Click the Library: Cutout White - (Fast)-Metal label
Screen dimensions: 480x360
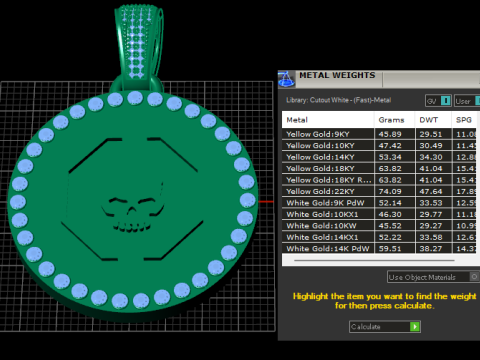(x=338, y=100)
